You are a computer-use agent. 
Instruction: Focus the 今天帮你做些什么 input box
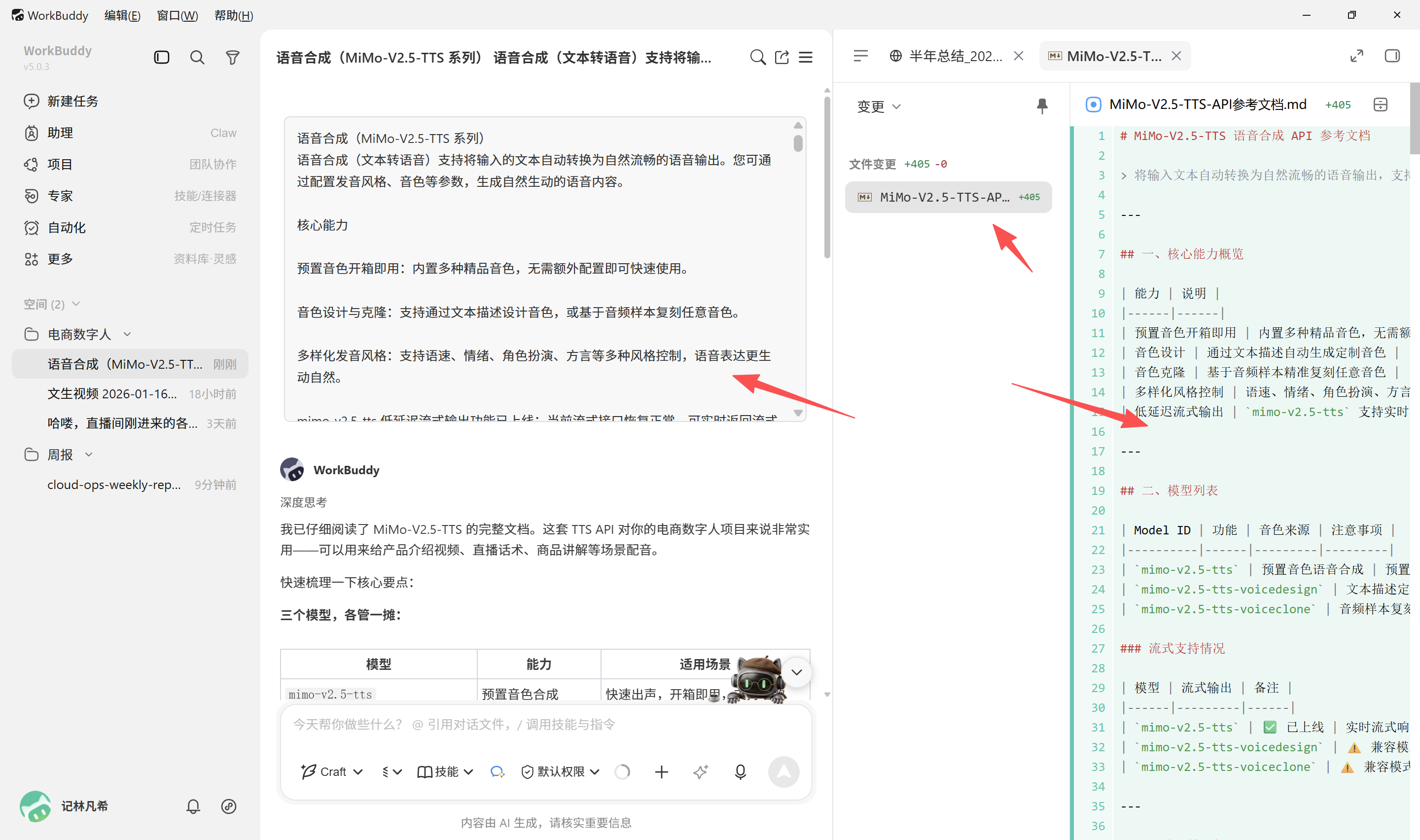pos(546,725)
